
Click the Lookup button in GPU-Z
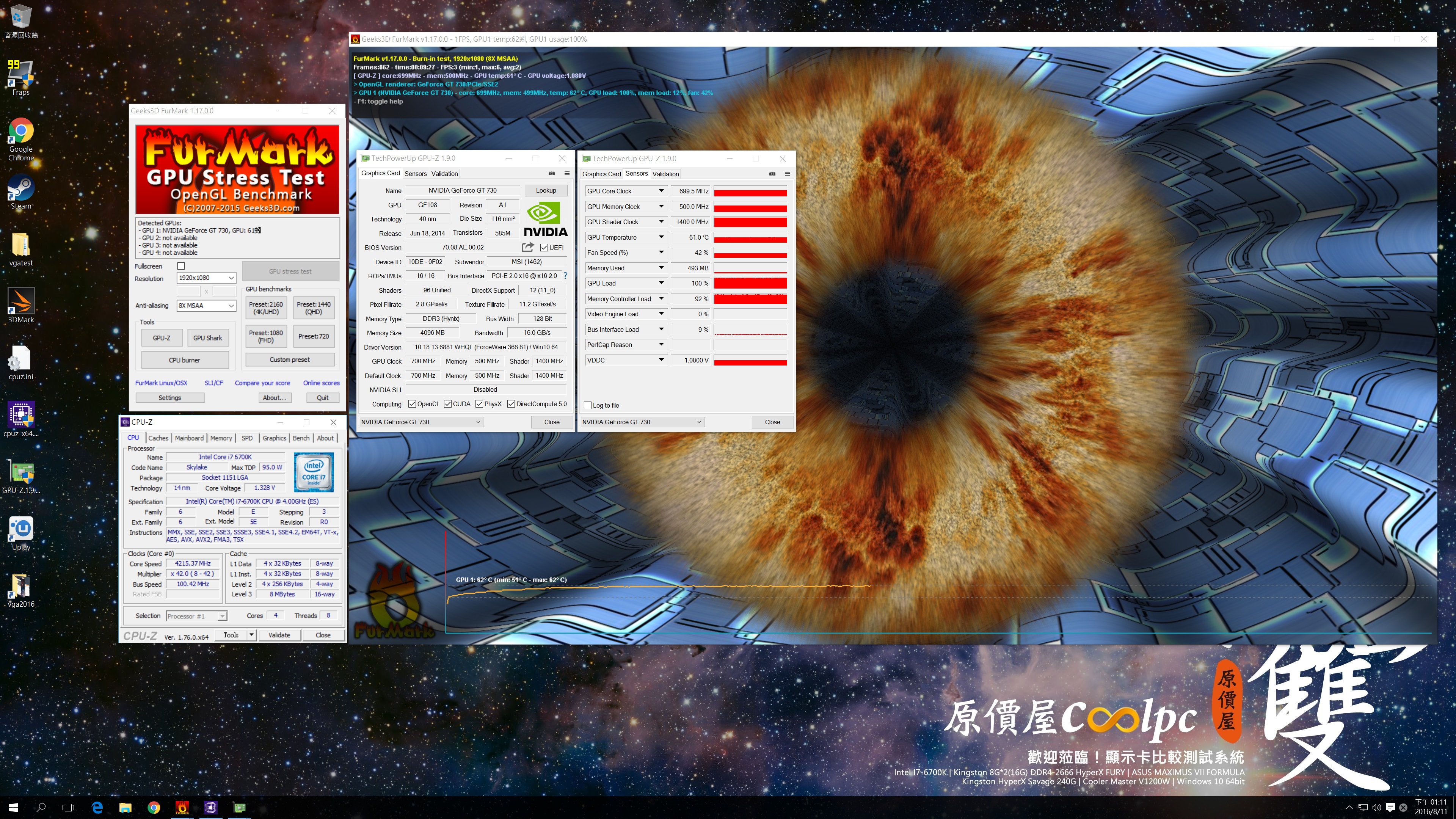point(546,190)
